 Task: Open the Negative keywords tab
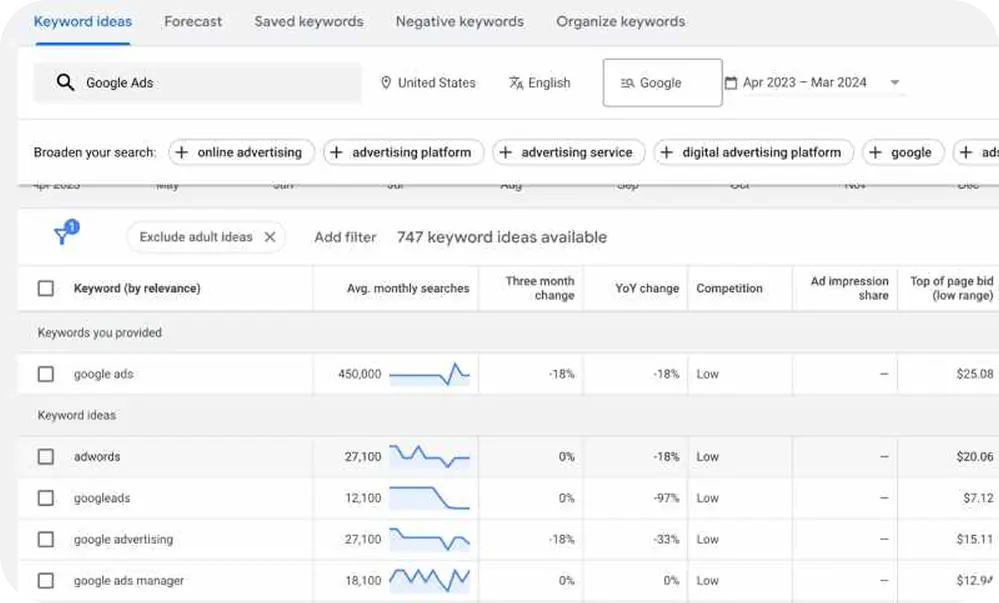point(460,22)
